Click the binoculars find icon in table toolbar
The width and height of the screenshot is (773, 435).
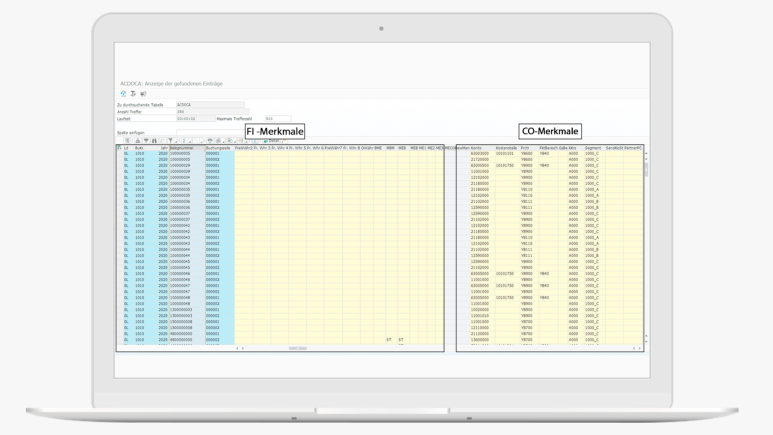click(153, 141)
